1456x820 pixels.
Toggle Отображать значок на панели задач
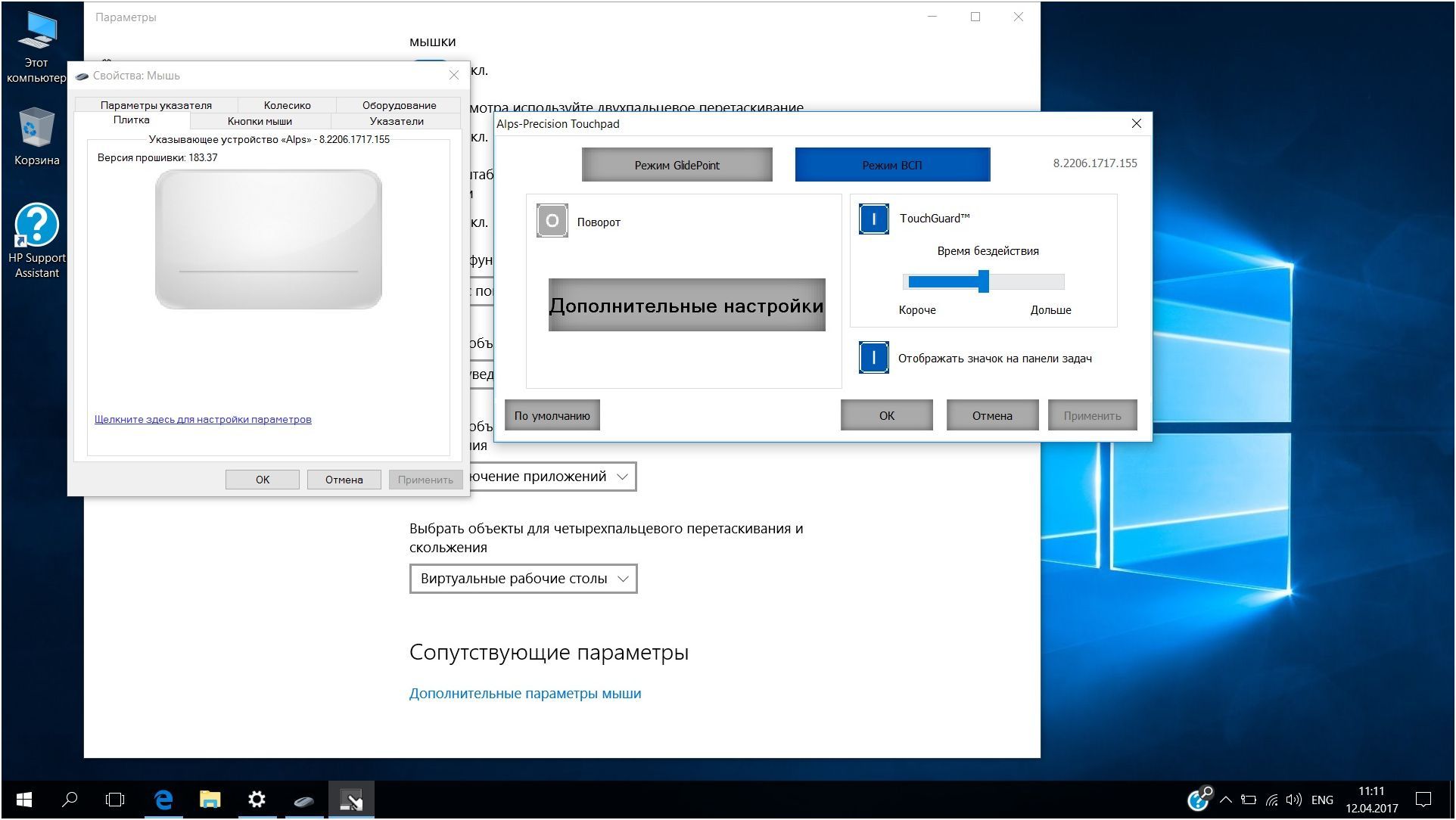click(x=874, y=358)
